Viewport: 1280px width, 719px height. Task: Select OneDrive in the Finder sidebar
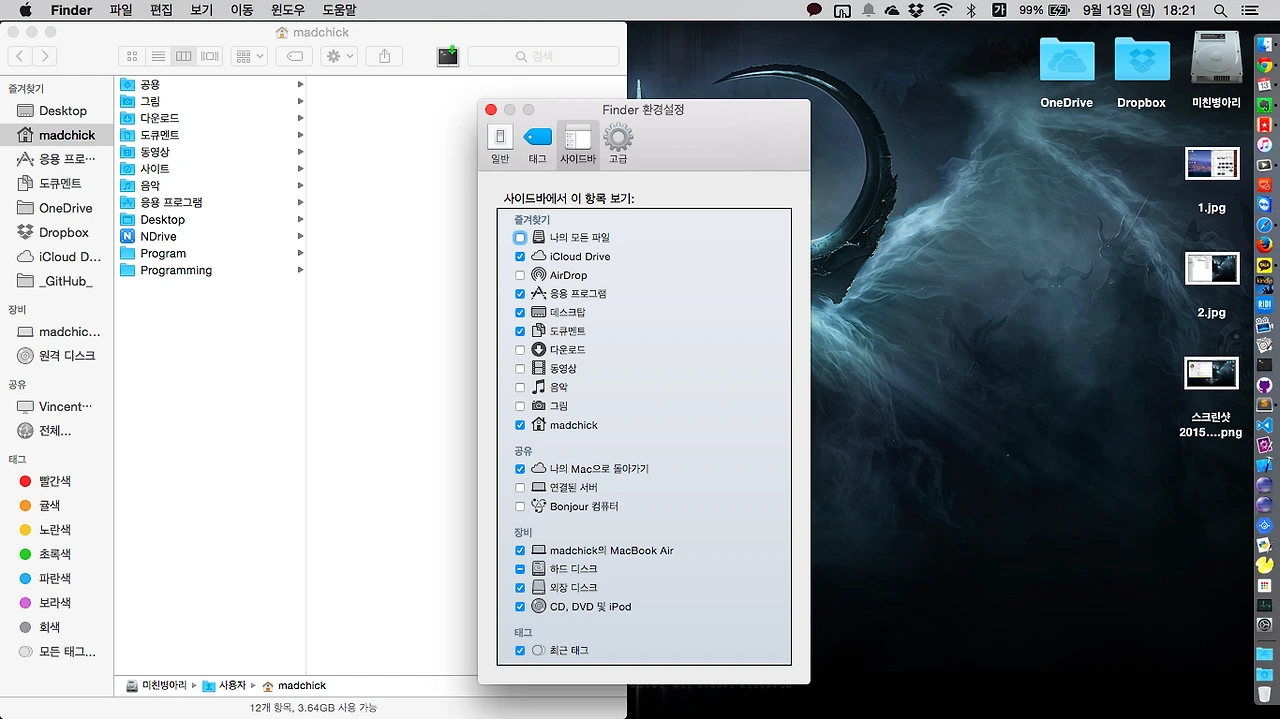65,208
